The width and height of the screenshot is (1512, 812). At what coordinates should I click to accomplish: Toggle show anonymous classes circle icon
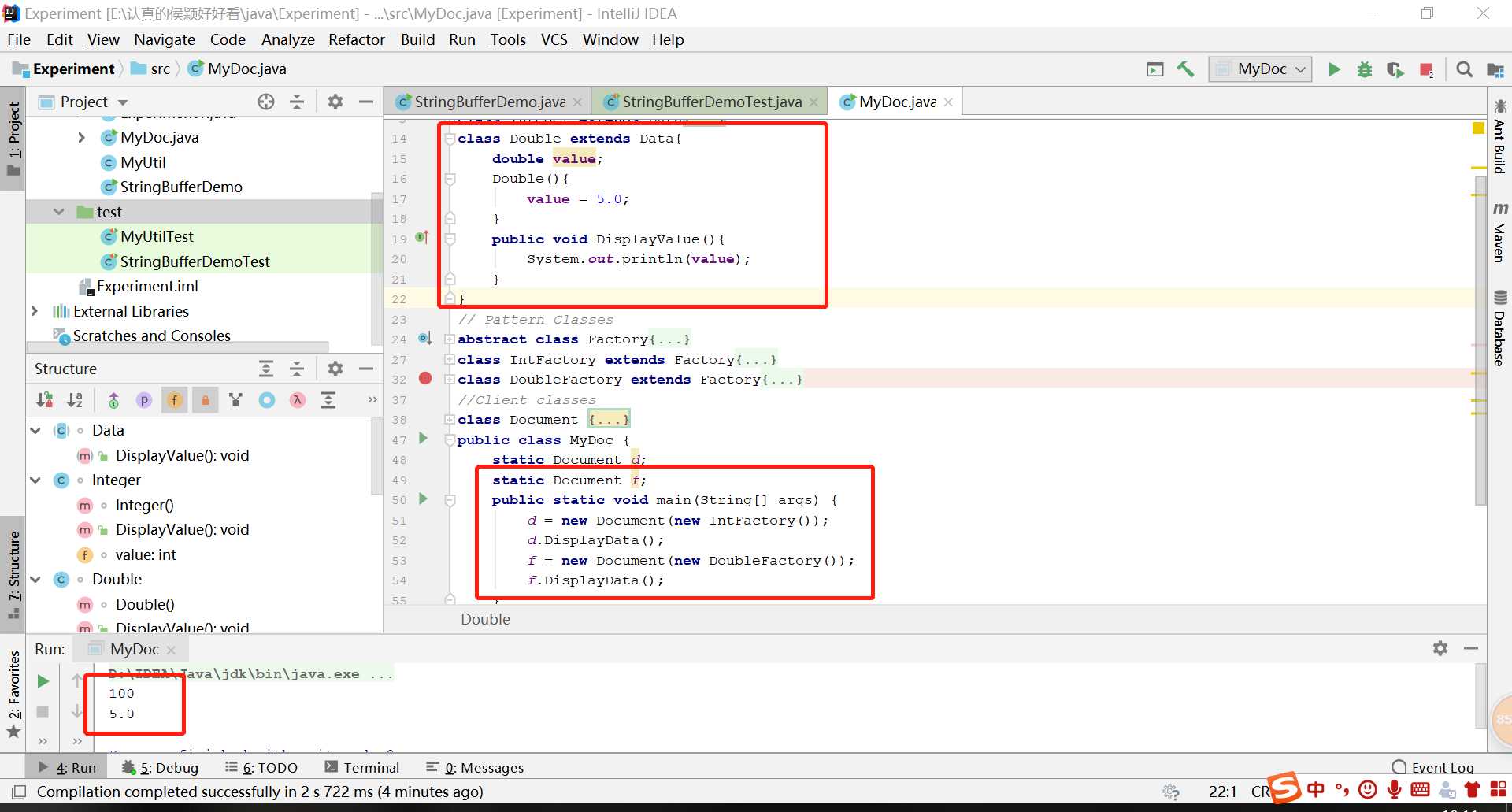click(267, 400)
